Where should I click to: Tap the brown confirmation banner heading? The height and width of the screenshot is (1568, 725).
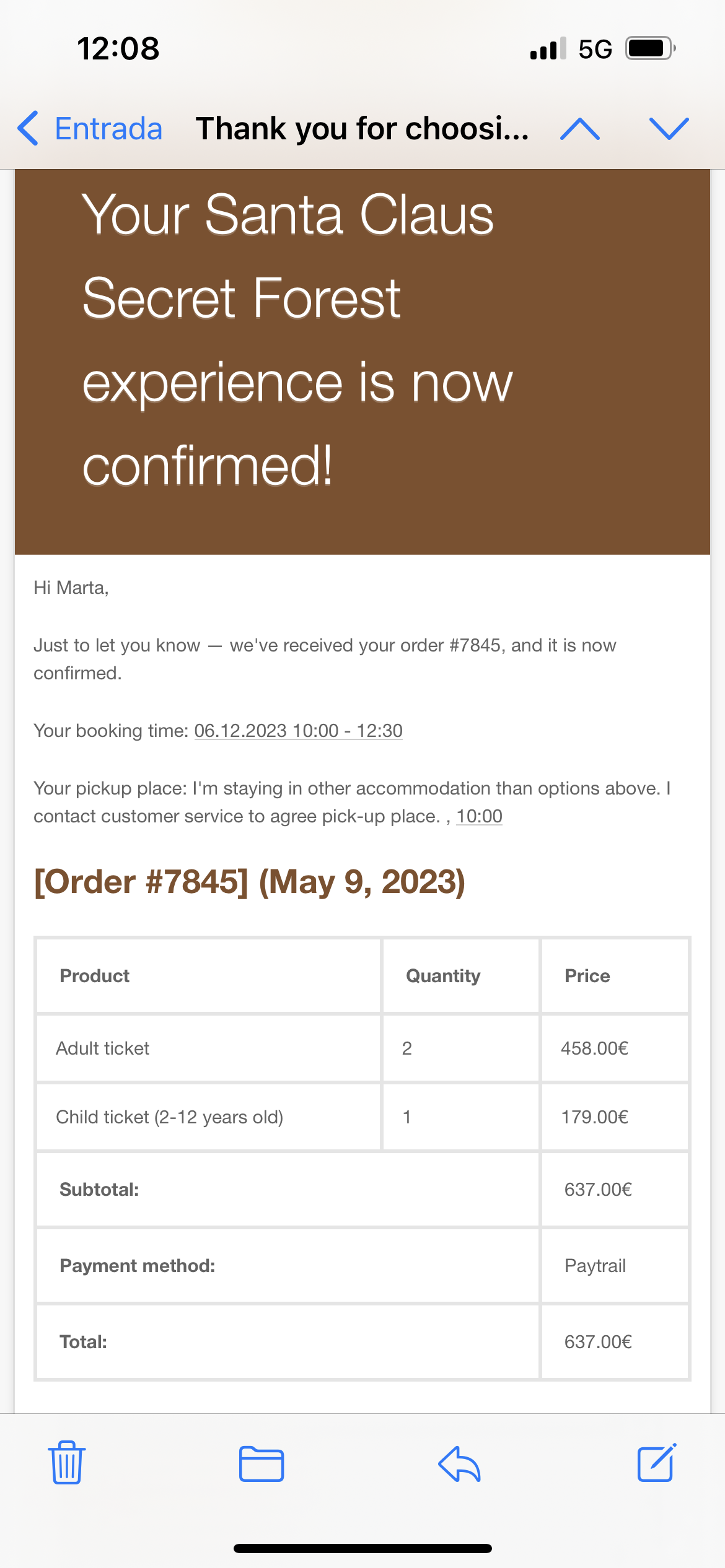point(297,339)
